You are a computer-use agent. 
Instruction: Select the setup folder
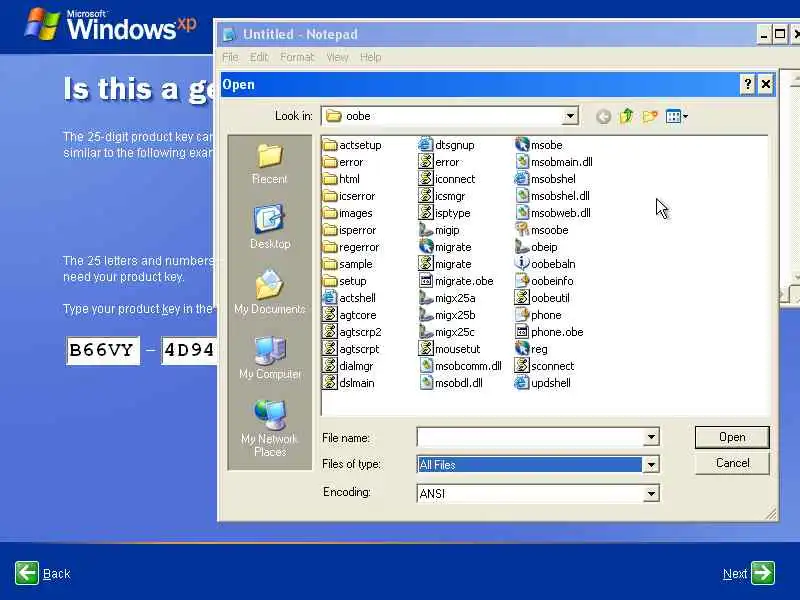coord(345,281)
